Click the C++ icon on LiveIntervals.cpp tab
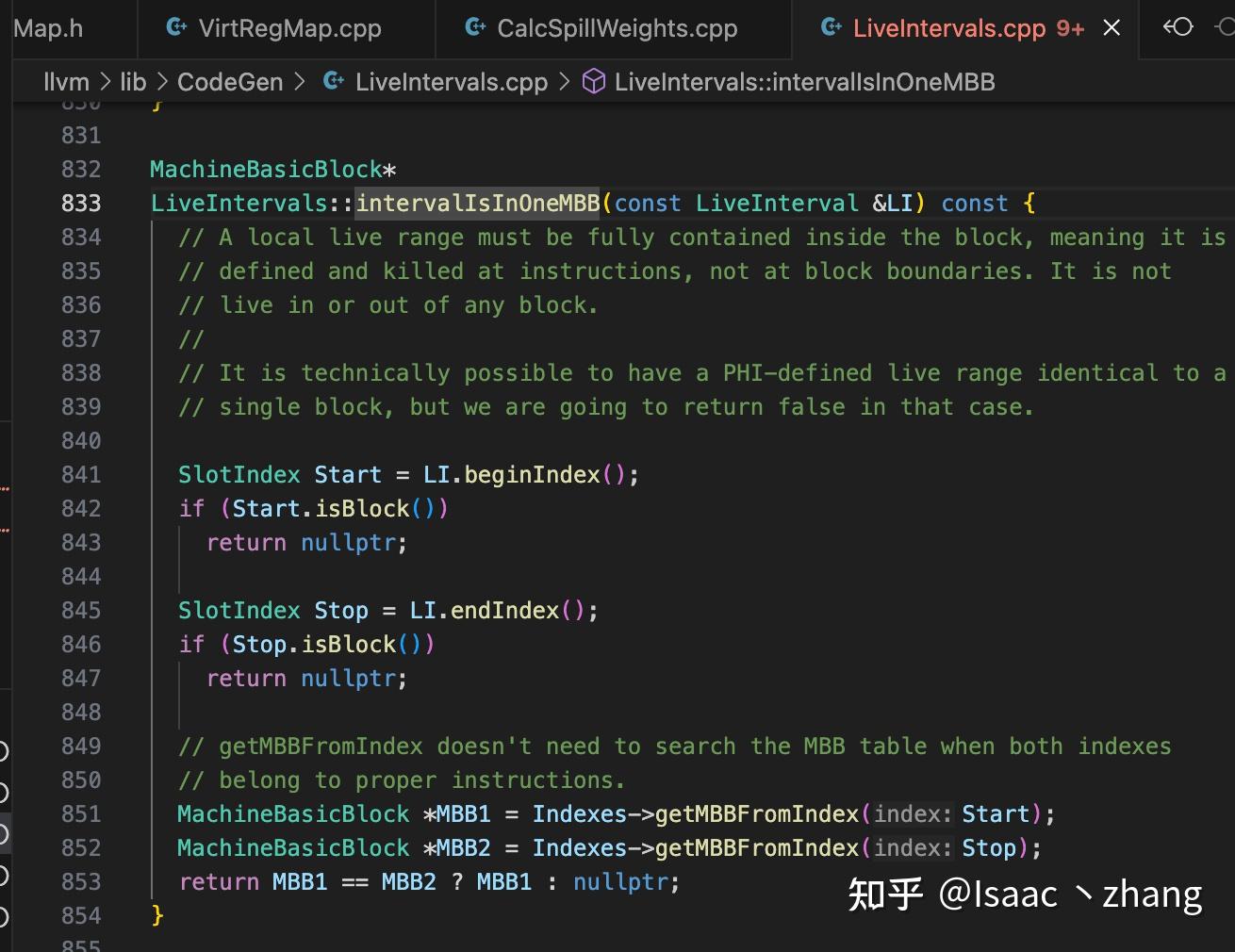 (x=831, y=27)
